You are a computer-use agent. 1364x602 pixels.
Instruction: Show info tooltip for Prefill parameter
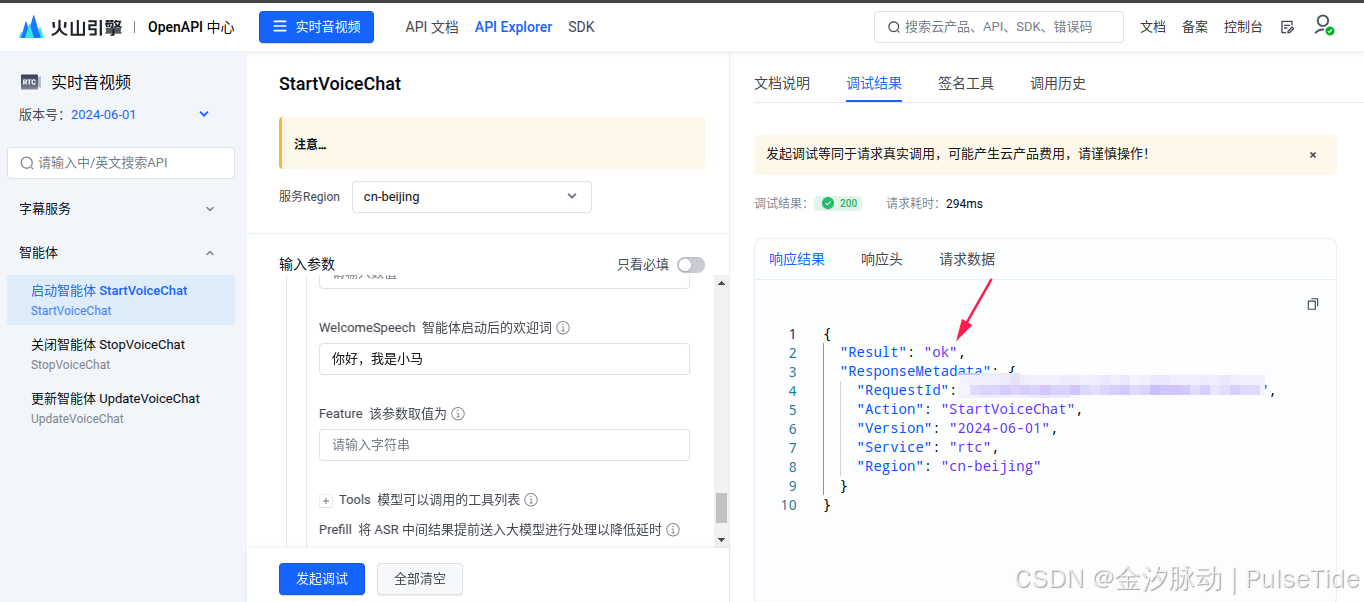[673, 530]
